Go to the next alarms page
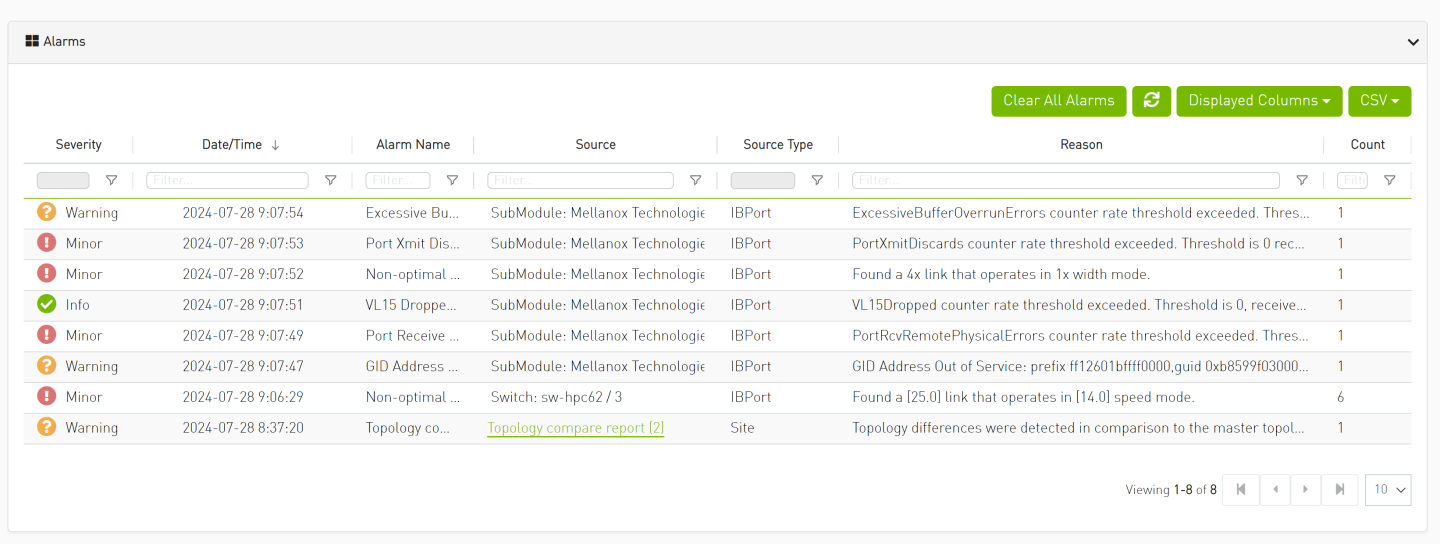The width and height of the screenshot is (1440, 544). click(1304, 490)
